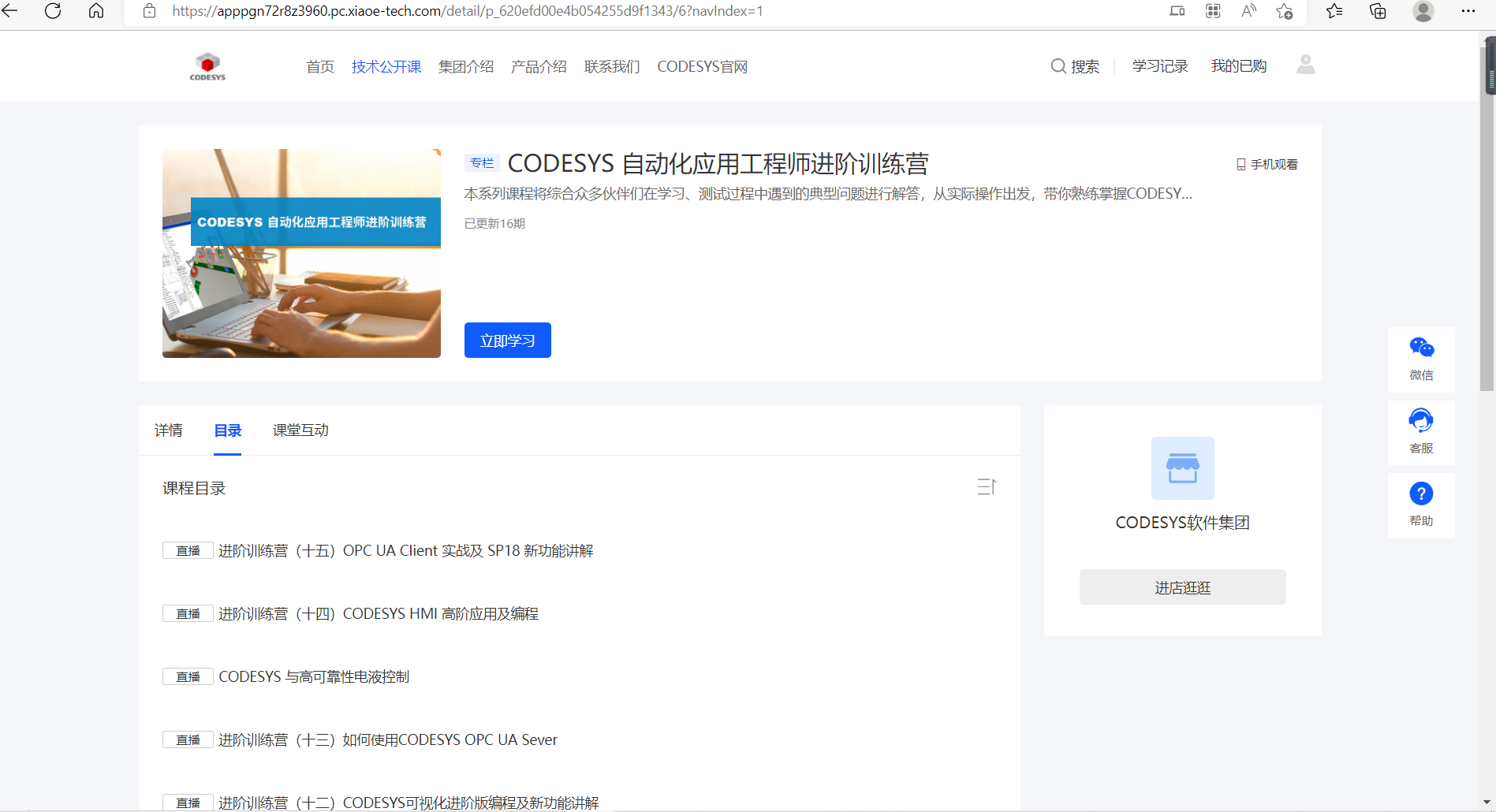Open customer service headset icon
The image size is (1496, 812).
click(x=1420, y=421)
